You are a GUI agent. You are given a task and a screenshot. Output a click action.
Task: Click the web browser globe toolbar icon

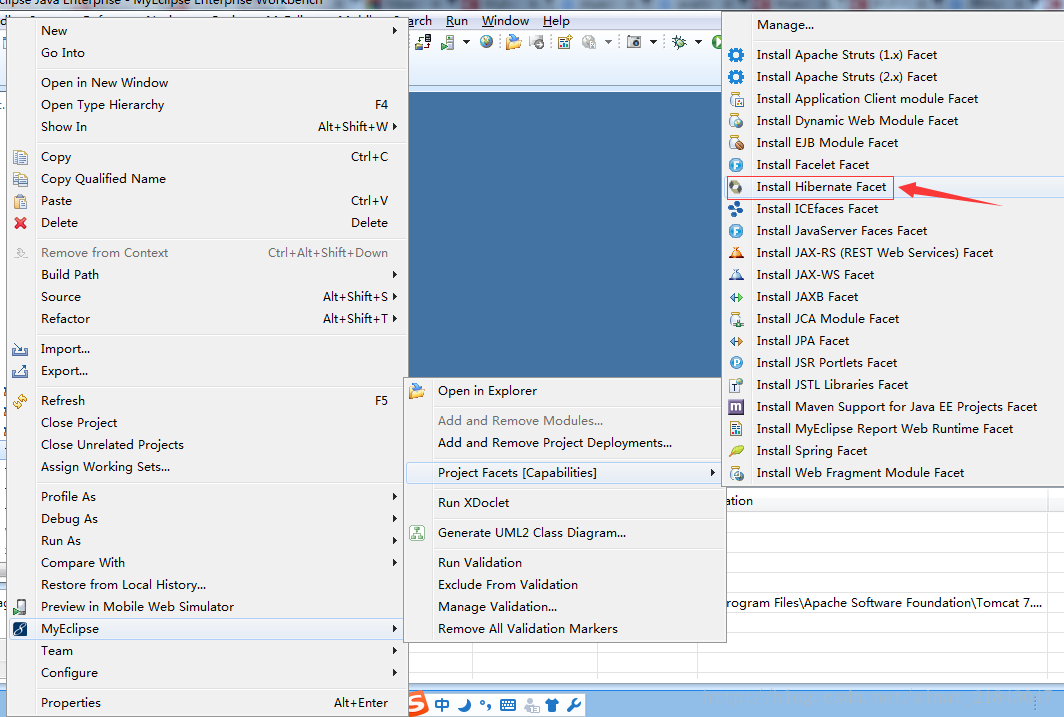click(x=486, y=42)
